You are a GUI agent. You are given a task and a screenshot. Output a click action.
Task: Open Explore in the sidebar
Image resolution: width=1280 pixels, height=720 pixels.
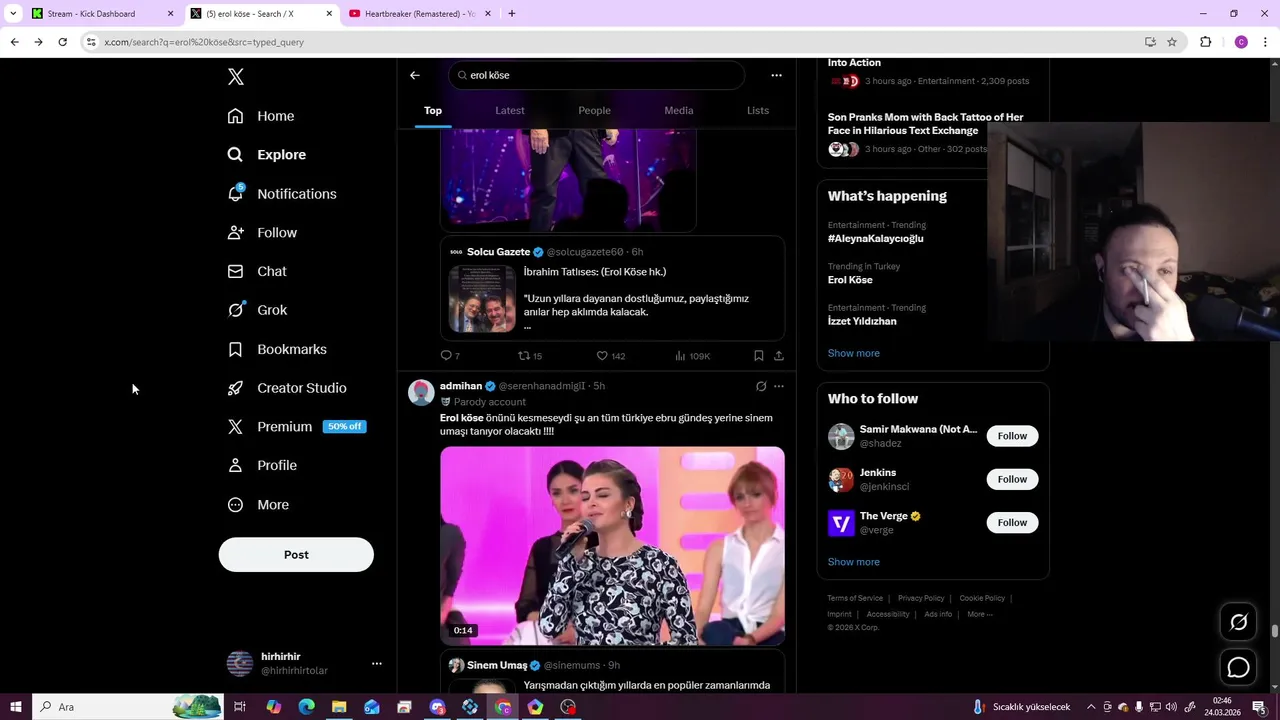tap(266, 155)
